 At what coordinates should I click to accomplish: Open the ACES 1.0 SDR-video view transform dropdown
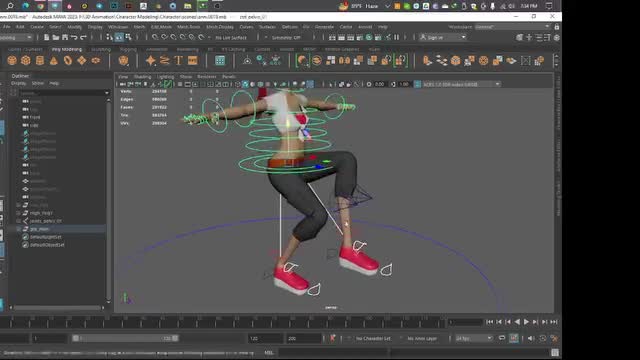(x=461, y=84)
